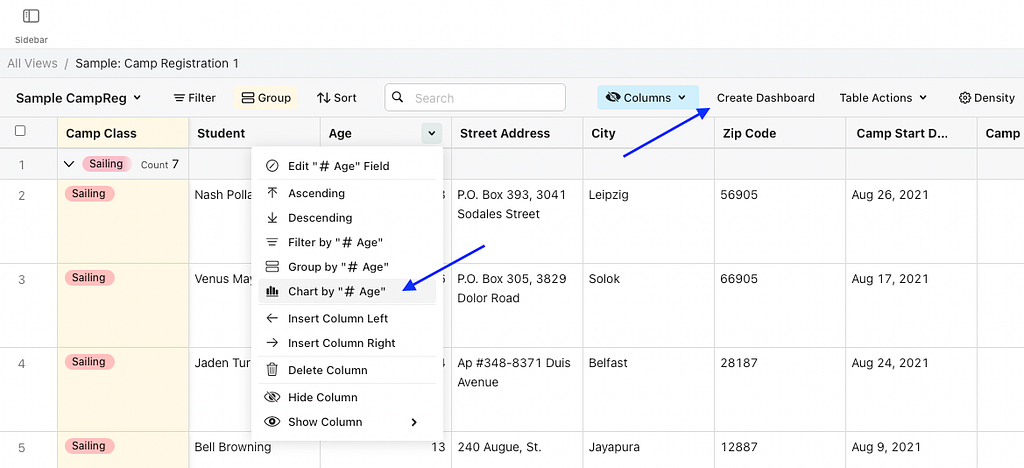
Task: Select the Bell Browning student cell
Action: coord(255,450)
